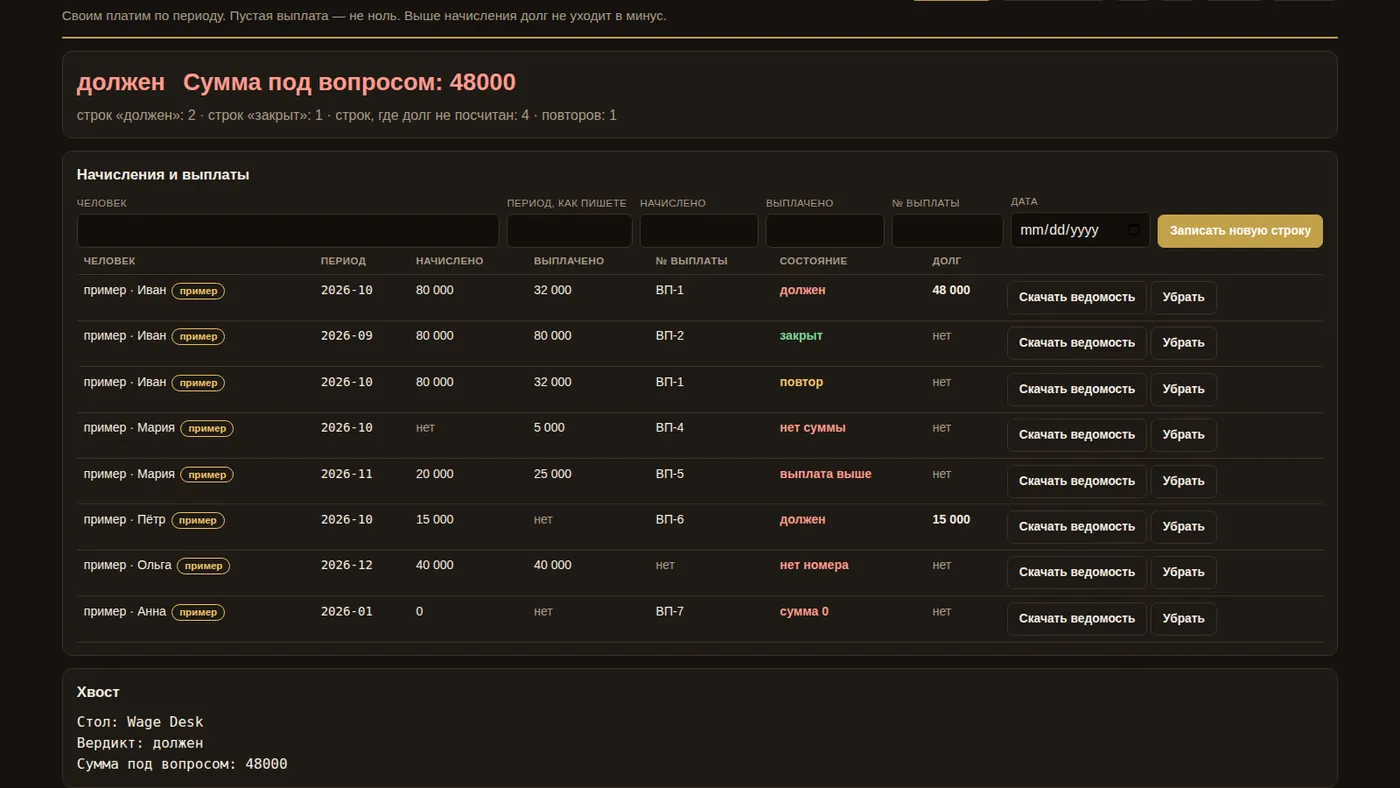Click payout number ВП-6
The width and height of the screenshot is (1400, 788).
670,520
